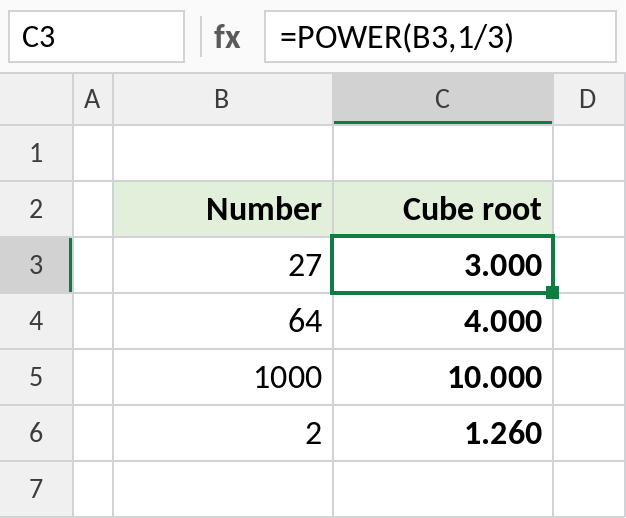
Task: Click the formula bar with =POWER(B3,1/3)
Action: (440, 37)
